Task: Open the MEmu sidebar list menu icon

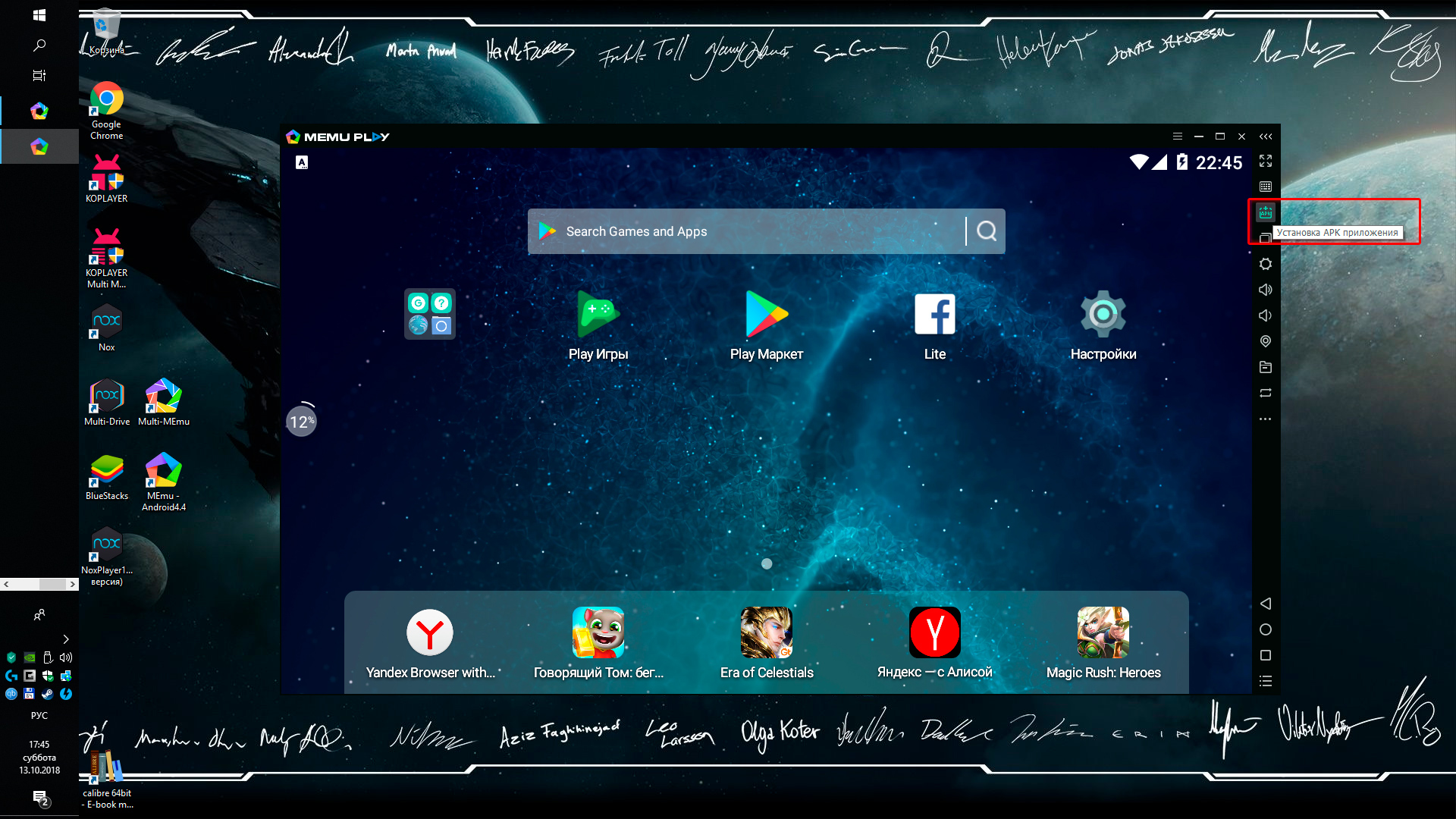Action: click(1265, 681)
